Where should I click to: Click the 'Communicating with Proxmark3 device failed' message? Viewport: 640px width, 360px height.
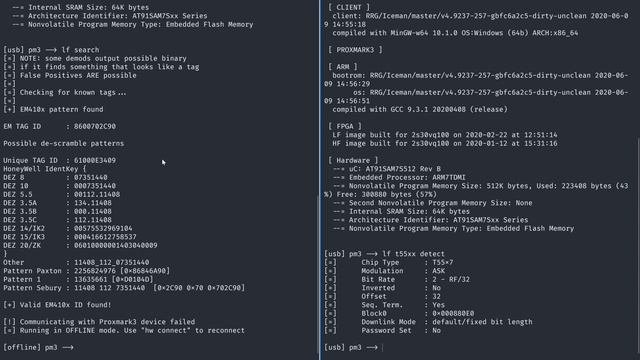[x=99, y=322]
